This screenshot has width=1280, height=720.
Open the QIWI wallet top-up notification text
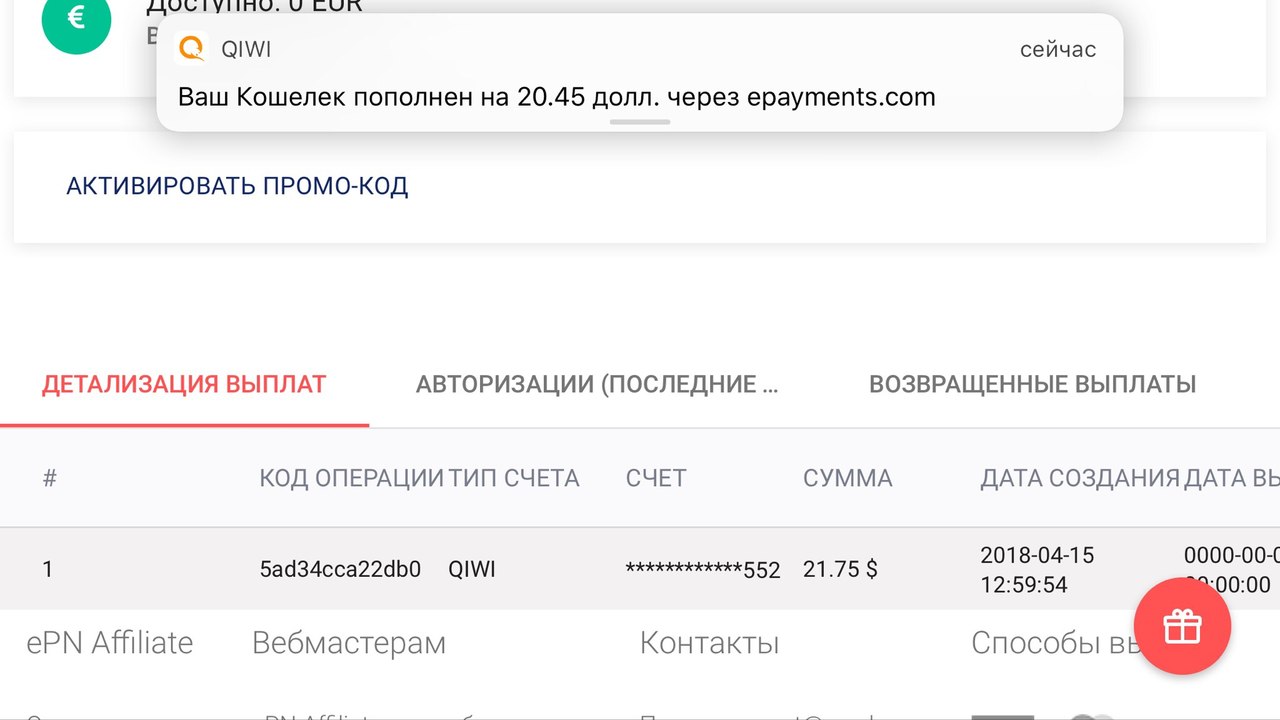556,97
